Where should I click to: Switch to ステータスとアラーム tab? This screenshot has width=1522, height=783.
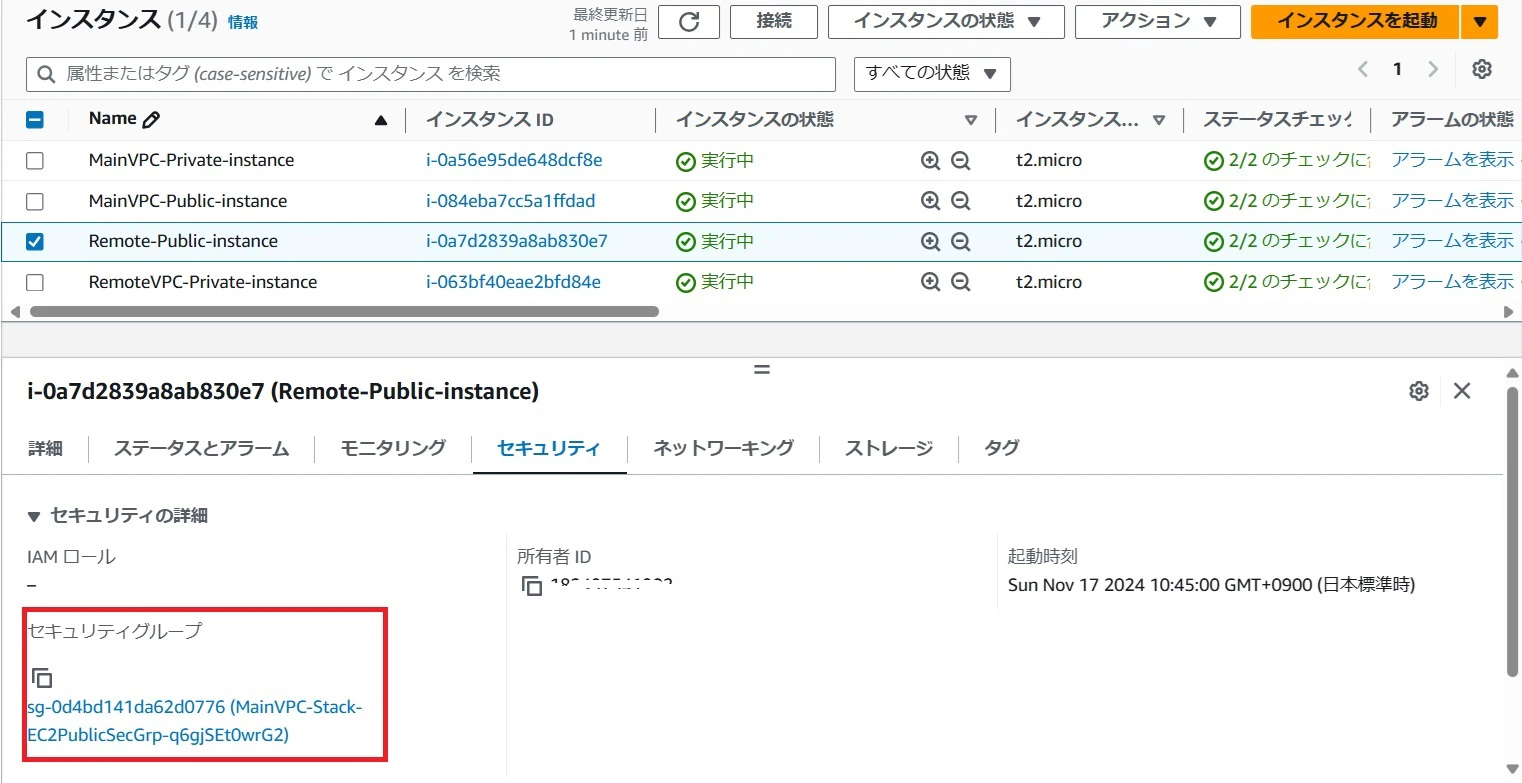[x=201, y=448]
